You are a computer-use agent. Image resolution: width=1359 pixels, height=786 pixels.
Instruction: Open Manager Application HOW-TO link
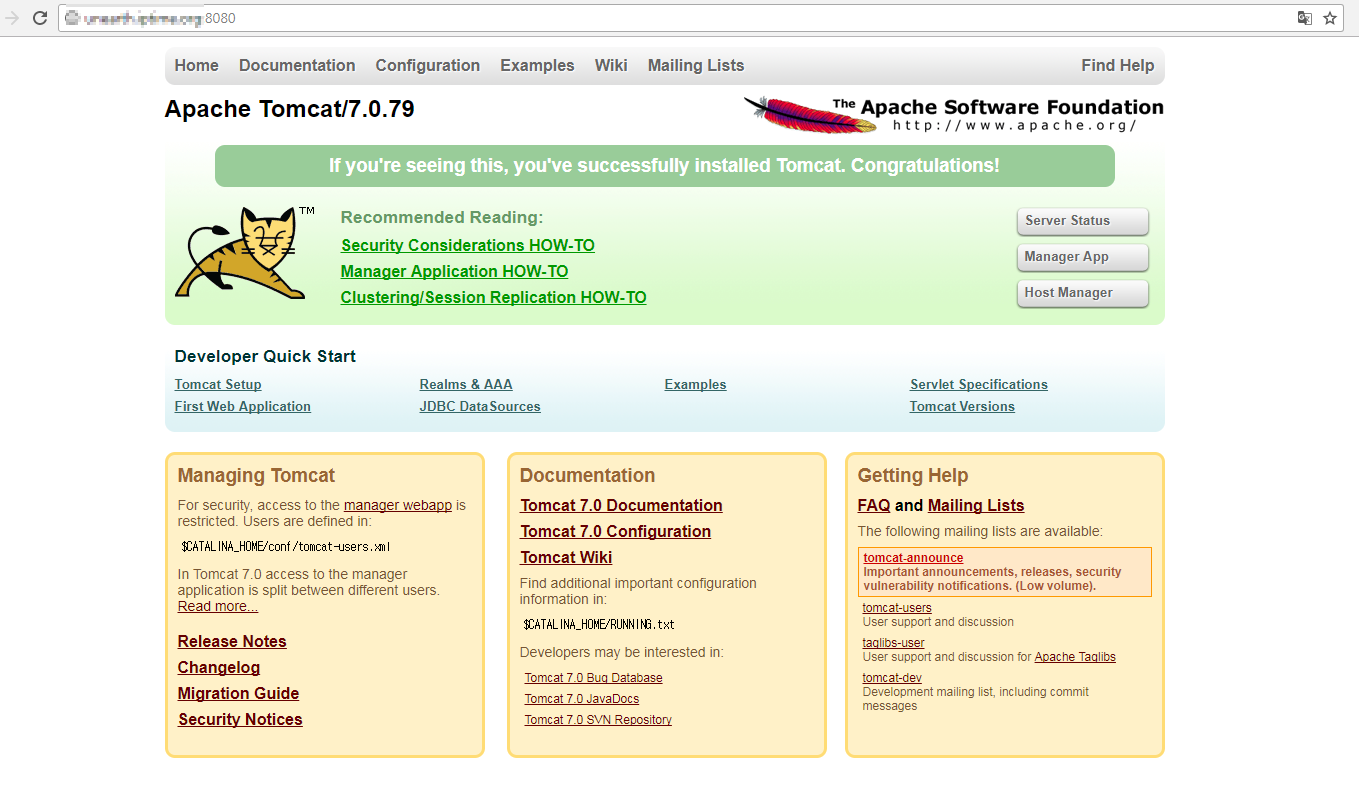click(454, 272)
